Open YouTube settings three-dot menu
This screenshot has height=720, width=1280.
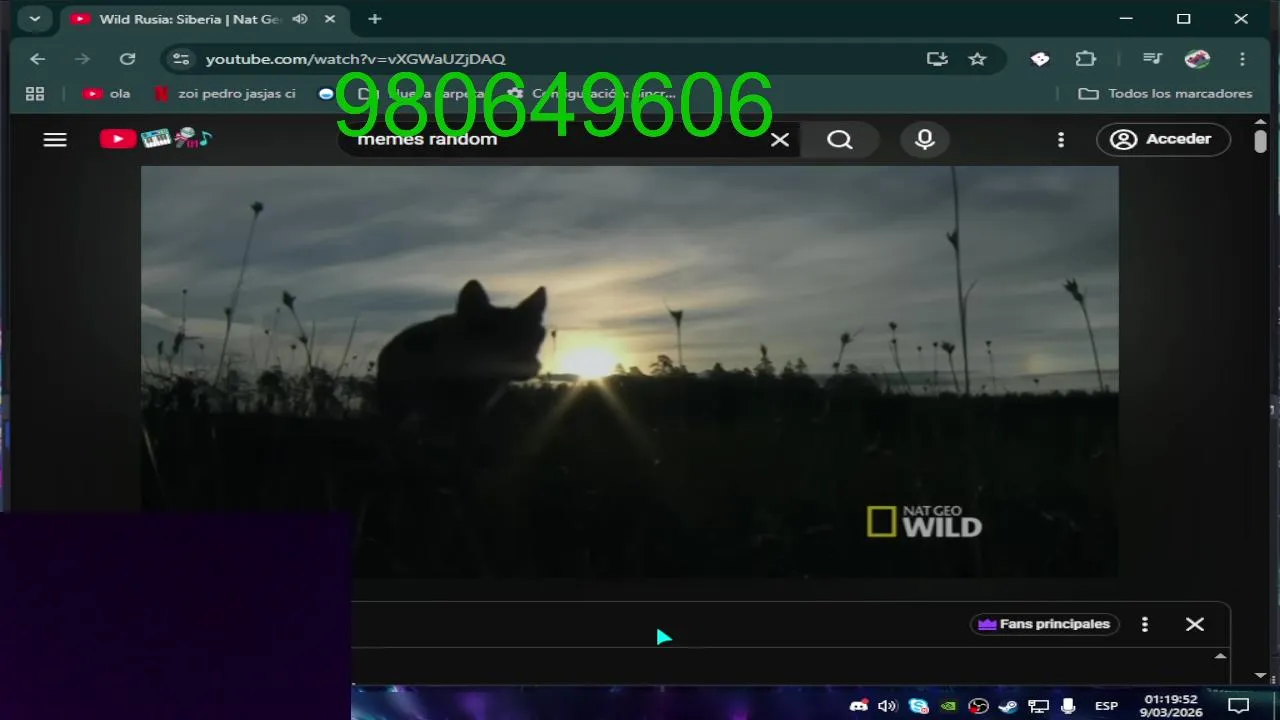pos(1061,140)
